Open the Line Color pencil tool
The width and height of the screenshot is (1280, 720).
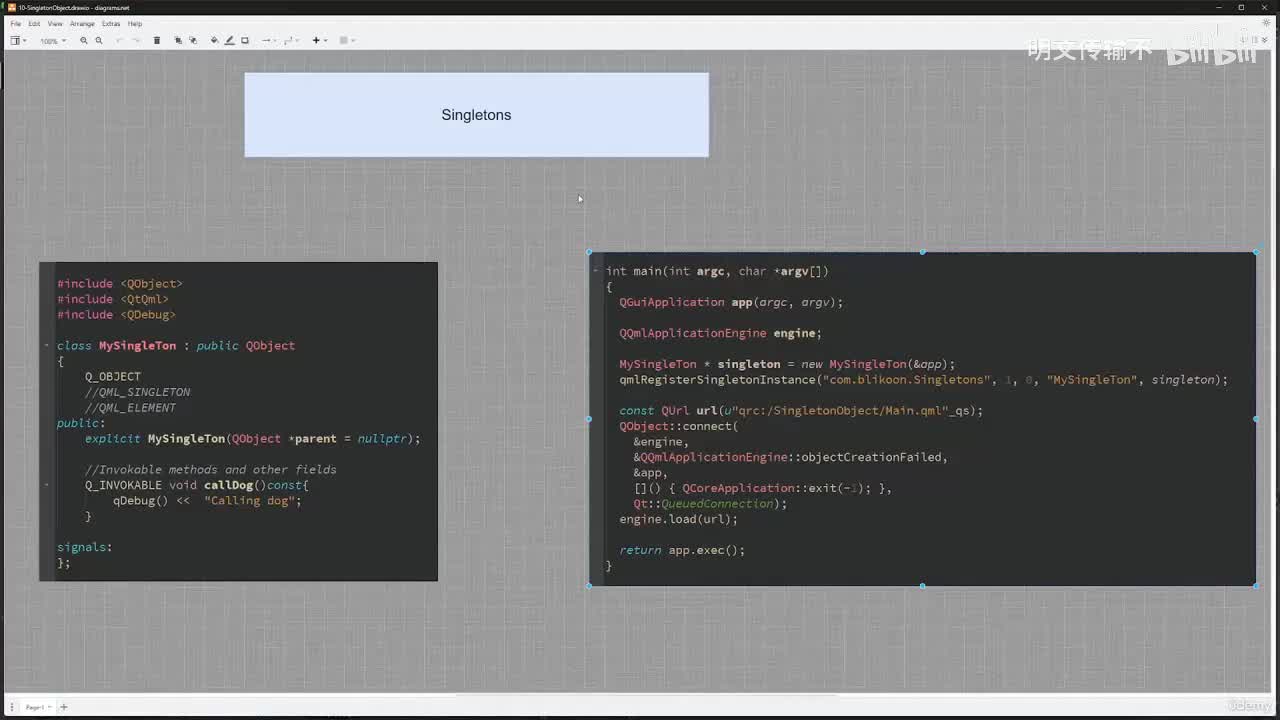(x=229, y=41)
